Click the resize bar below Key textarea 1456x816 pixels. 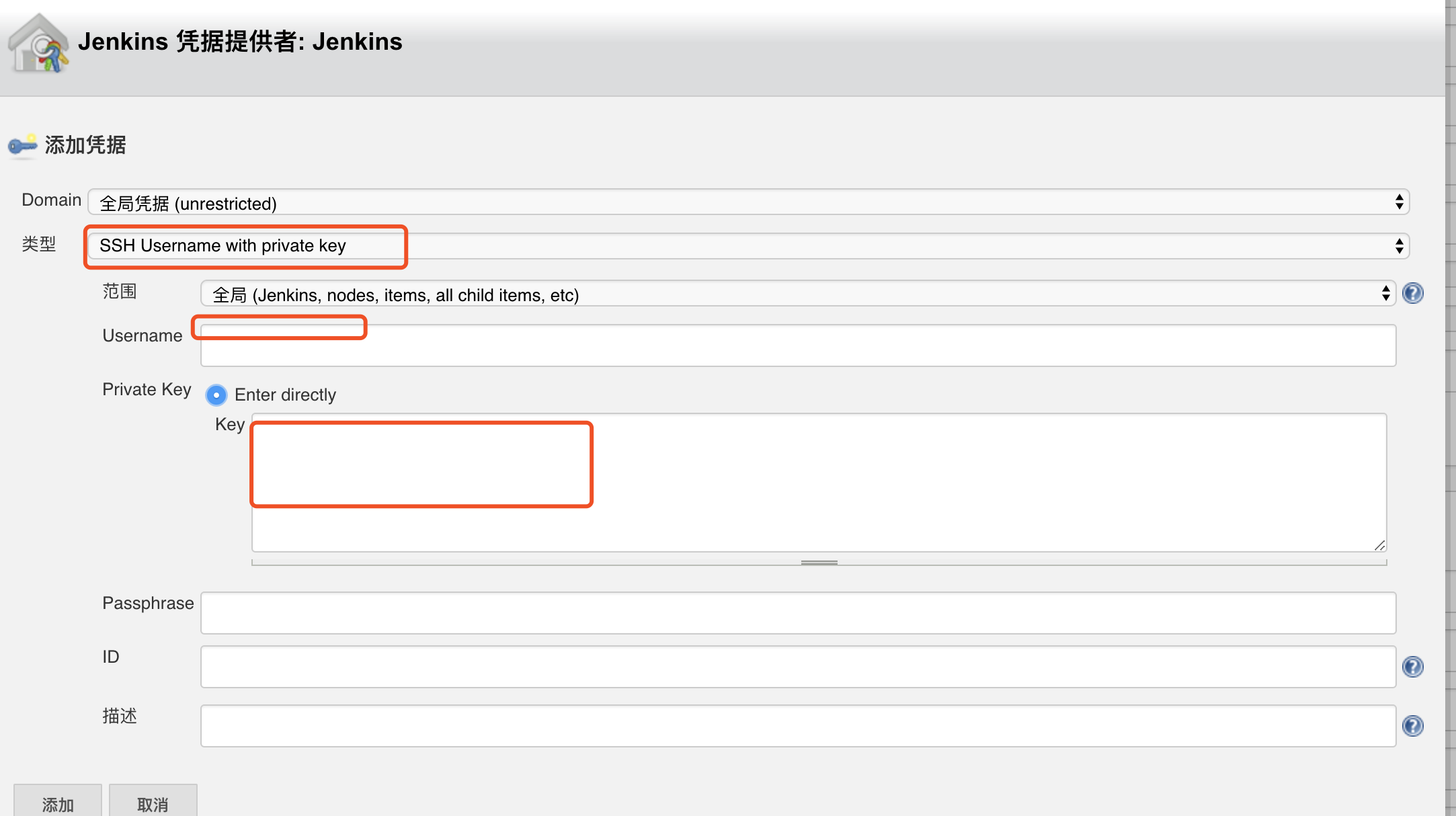[819, 563]
